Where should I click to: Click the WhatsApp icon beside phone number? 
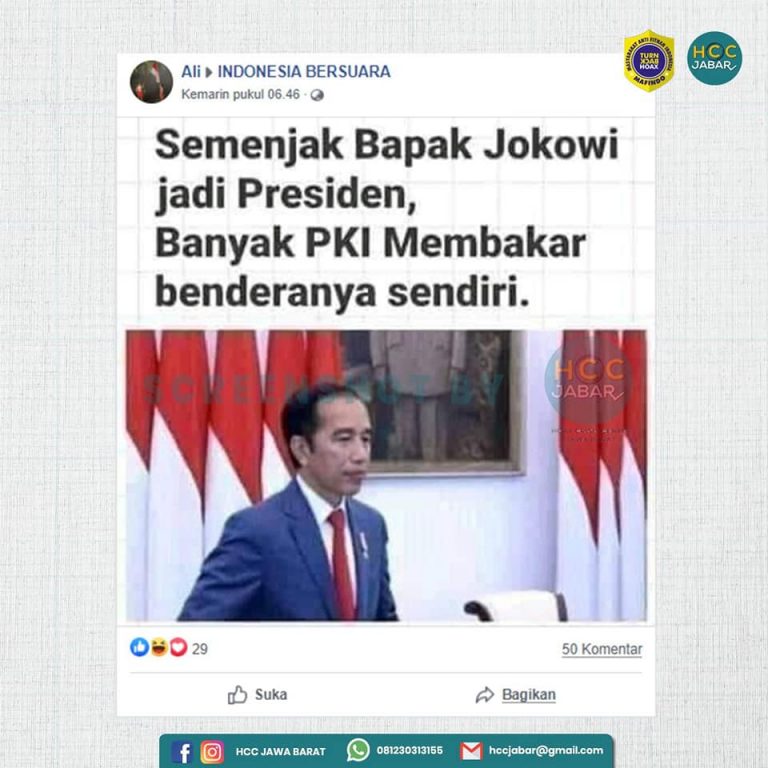coord(358,750)
